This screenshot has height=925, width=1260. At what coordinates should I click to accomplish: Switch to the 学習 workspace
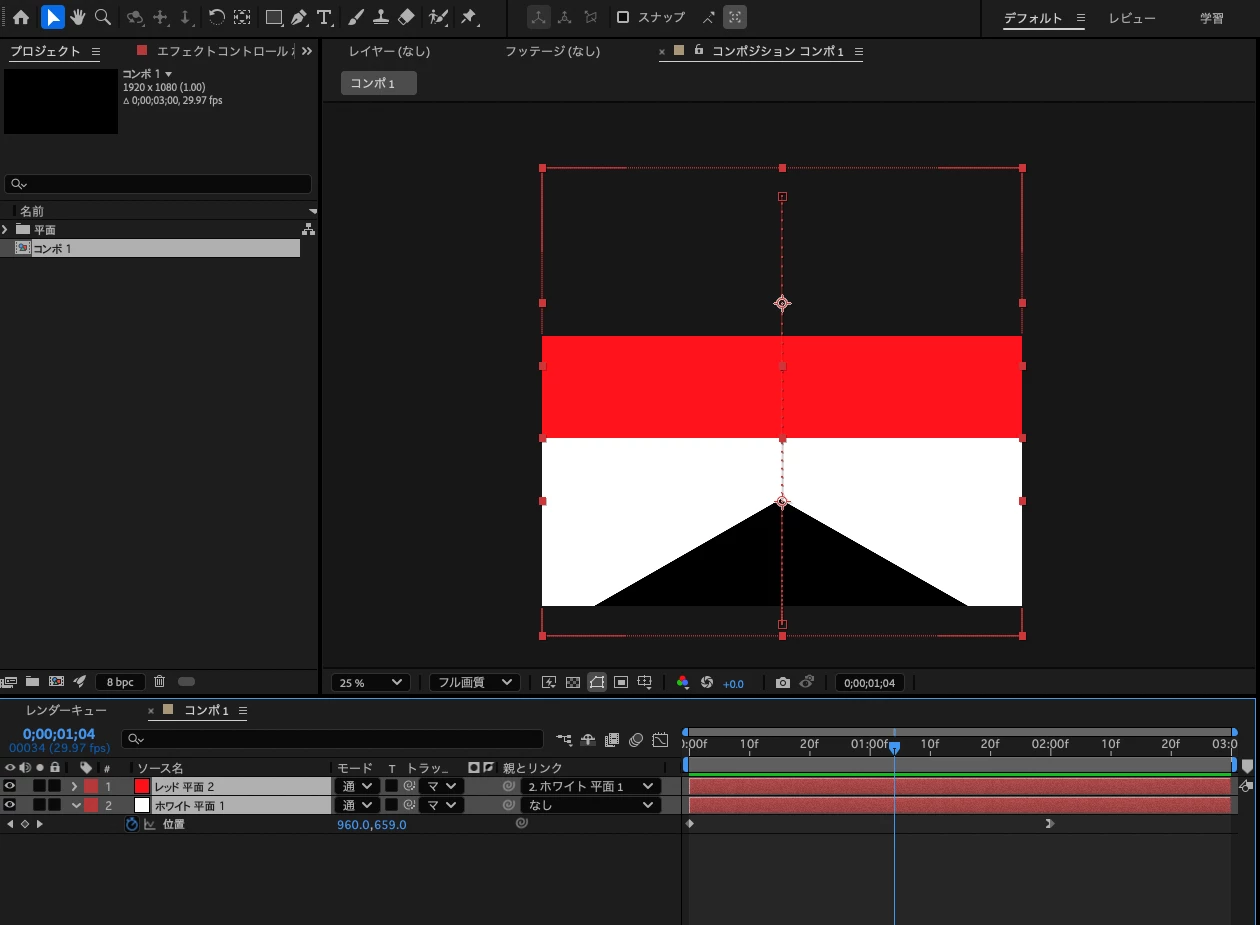(1211, 19)
